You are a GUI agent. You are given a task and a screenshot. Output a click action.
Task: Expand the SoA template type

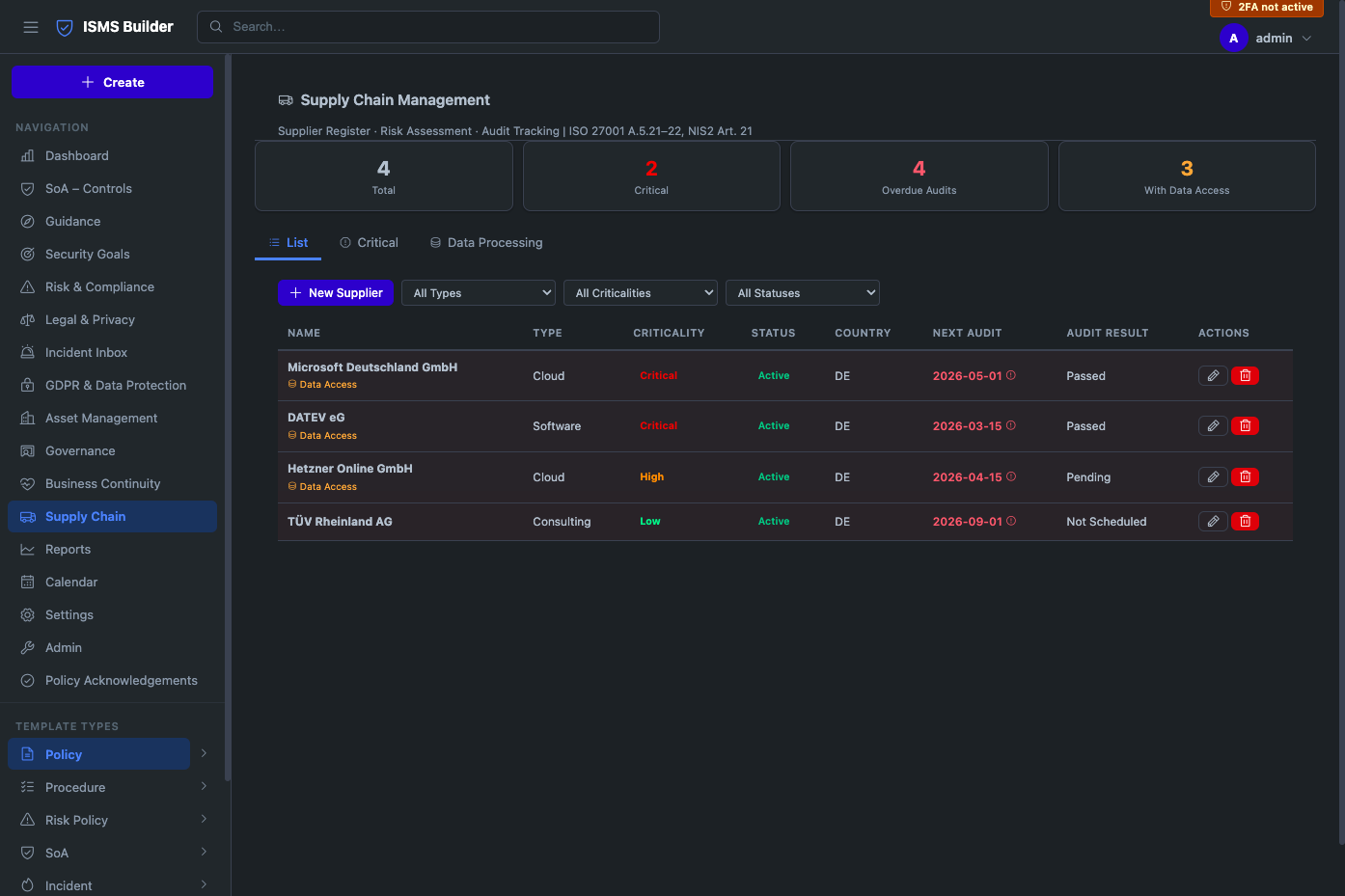coord(204,853)
